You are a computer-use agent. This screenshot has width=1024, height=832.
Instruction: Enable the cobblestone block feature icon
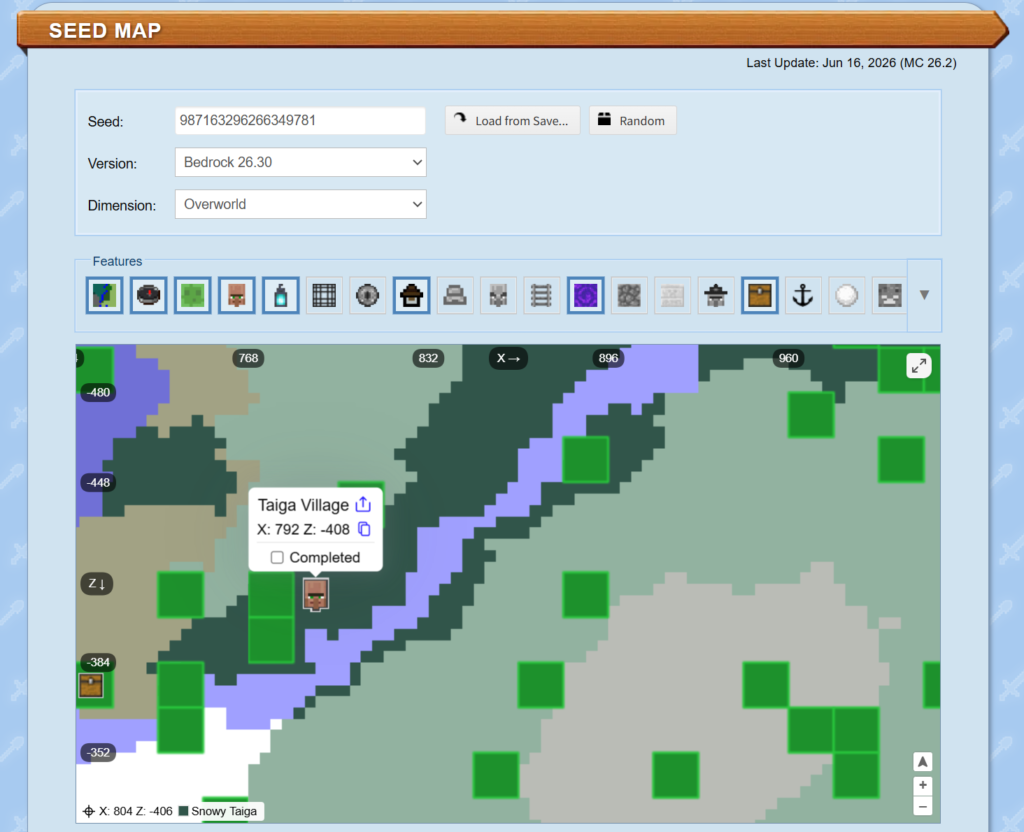[629, 295]
